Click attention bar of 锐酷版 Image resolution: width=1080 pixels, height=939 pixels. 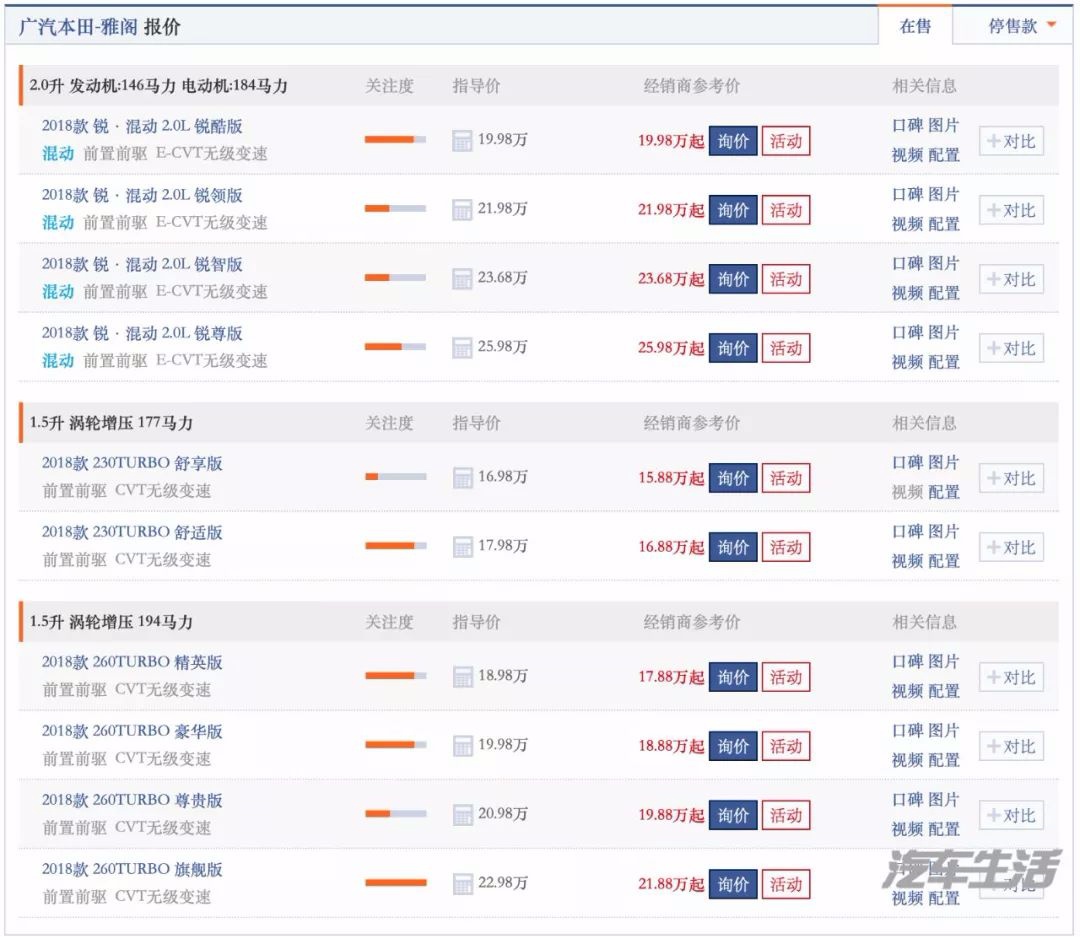coord(395,139)
